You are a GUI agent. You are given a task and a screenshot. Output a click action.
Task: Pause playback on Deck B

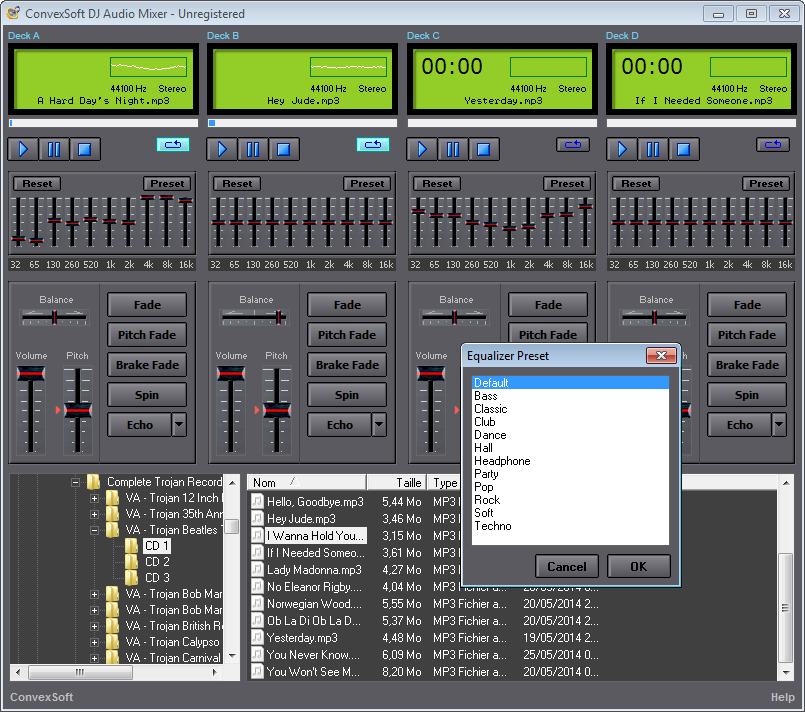coord(253,149)
